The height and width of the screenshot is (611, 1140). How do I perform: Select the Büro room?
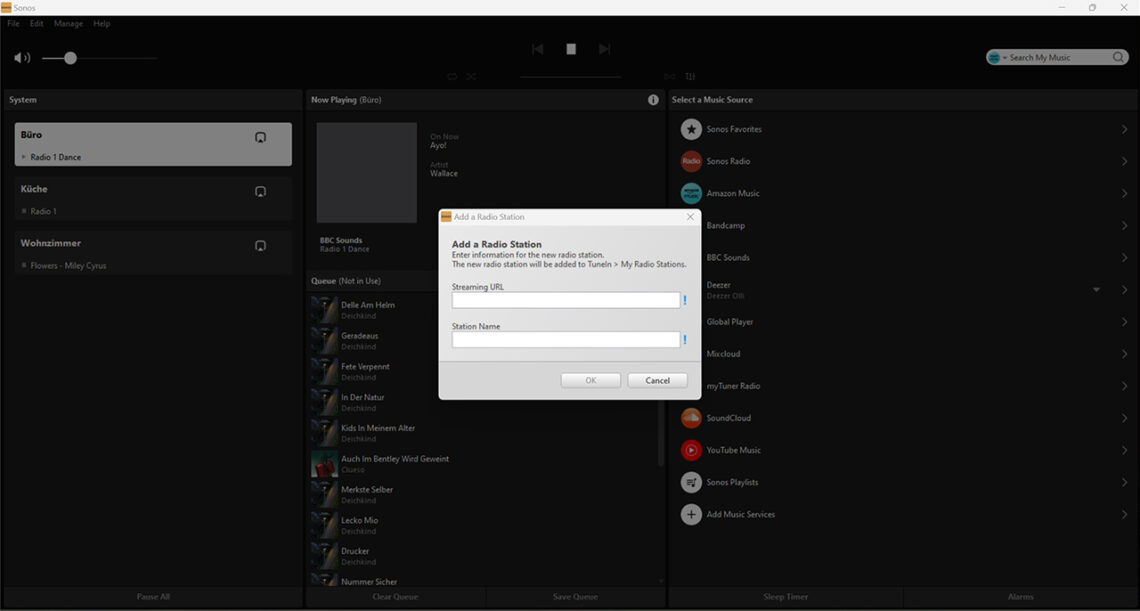click(153, 144)
